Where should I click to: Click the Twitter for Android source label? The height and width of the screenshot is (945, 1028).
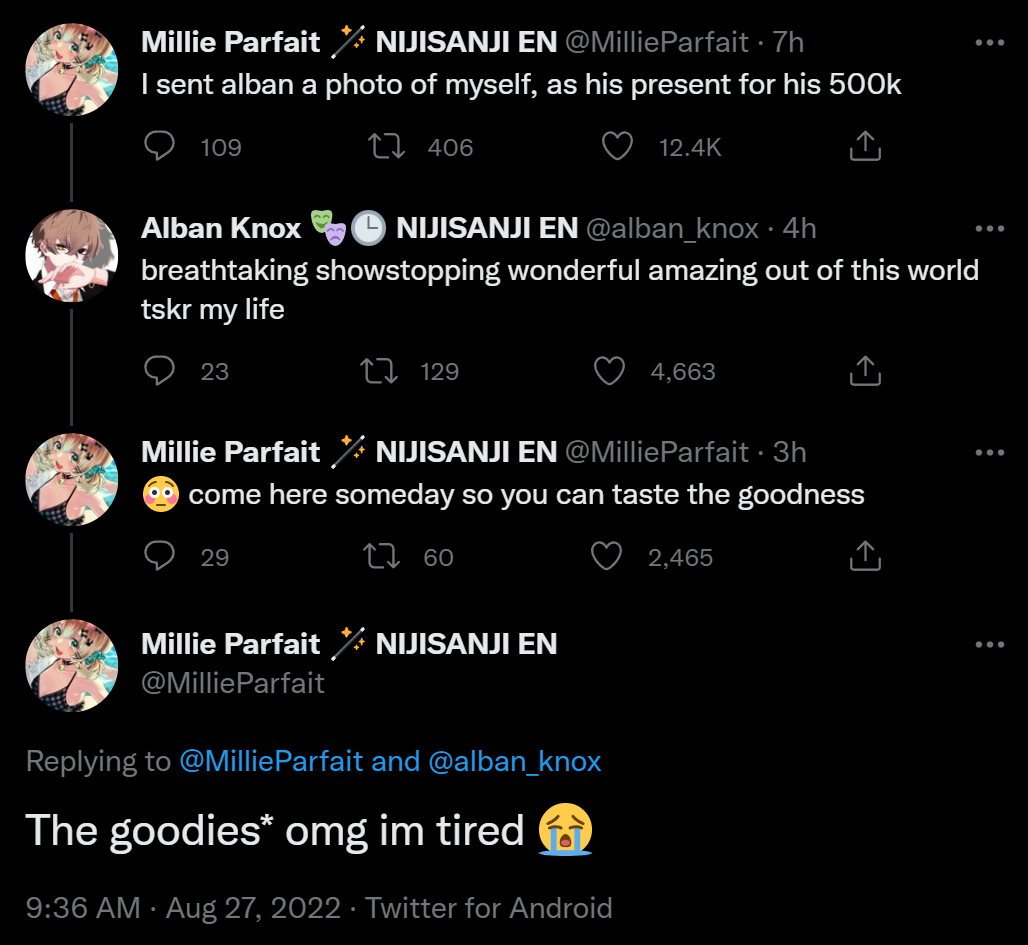coord(488,908)
